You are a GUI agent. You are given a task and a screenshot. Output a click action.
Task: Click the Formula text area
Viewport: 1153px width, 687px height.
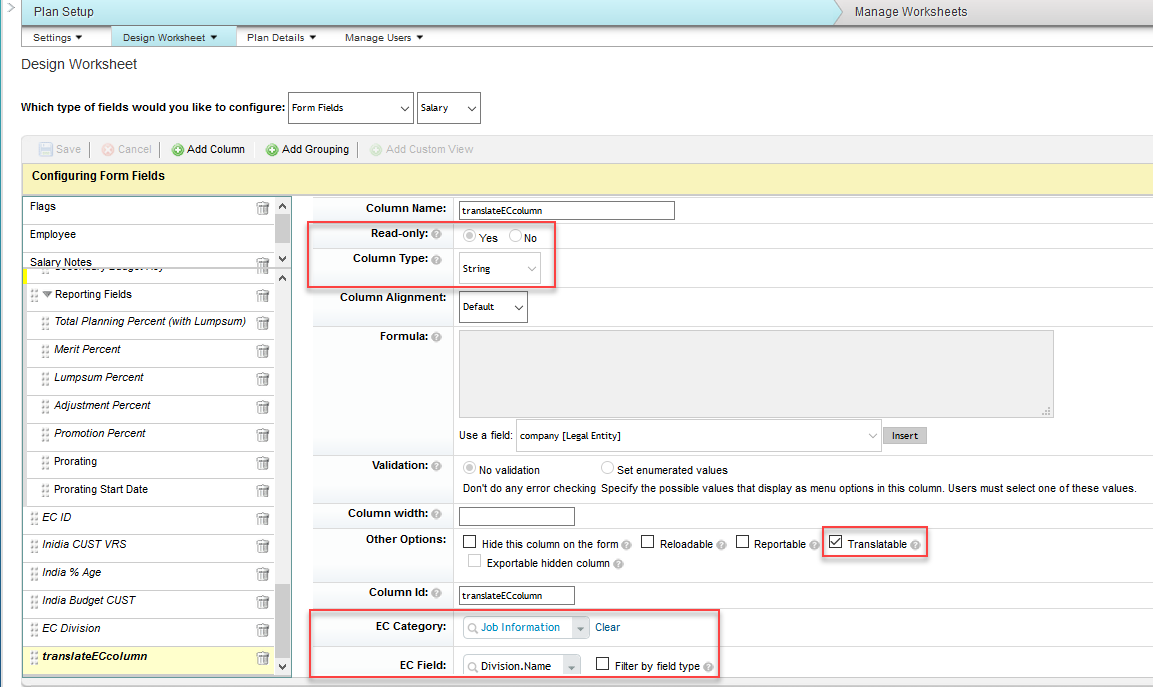tap(756, 374)
